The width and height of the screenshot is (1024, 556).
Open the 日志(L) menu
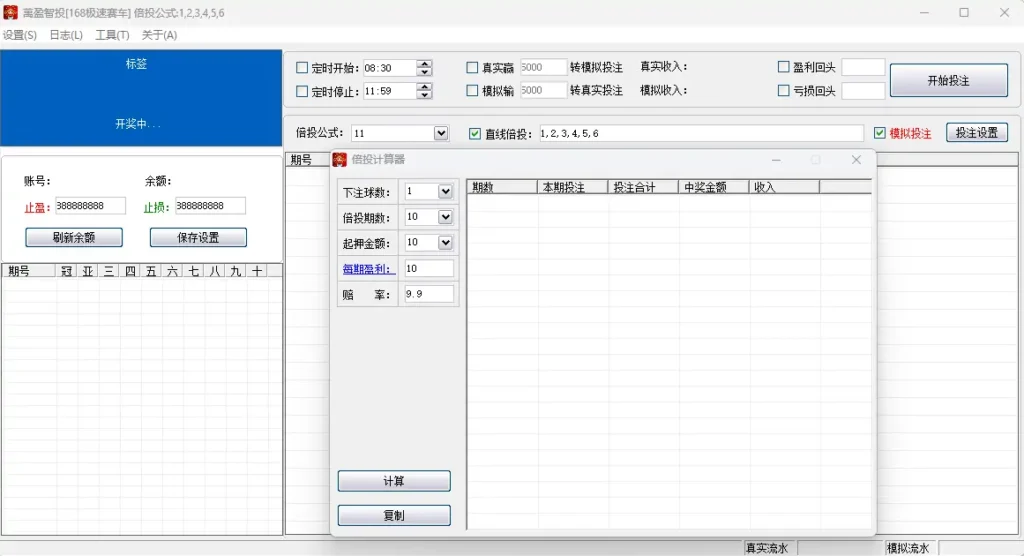pyautogui.click(x=66, y=35)
